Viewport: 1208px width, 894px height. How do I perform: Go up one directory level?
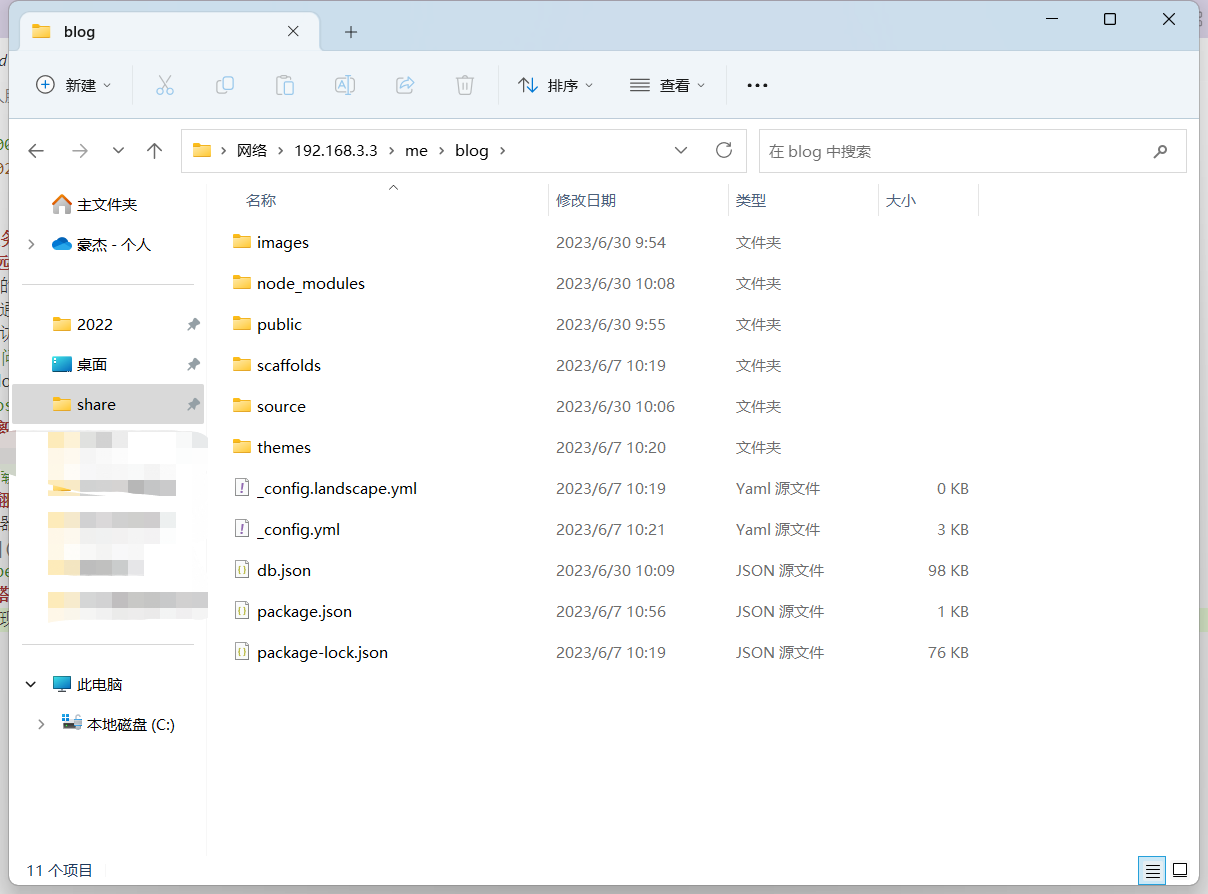pyautogui.click(x=154, y=151)
